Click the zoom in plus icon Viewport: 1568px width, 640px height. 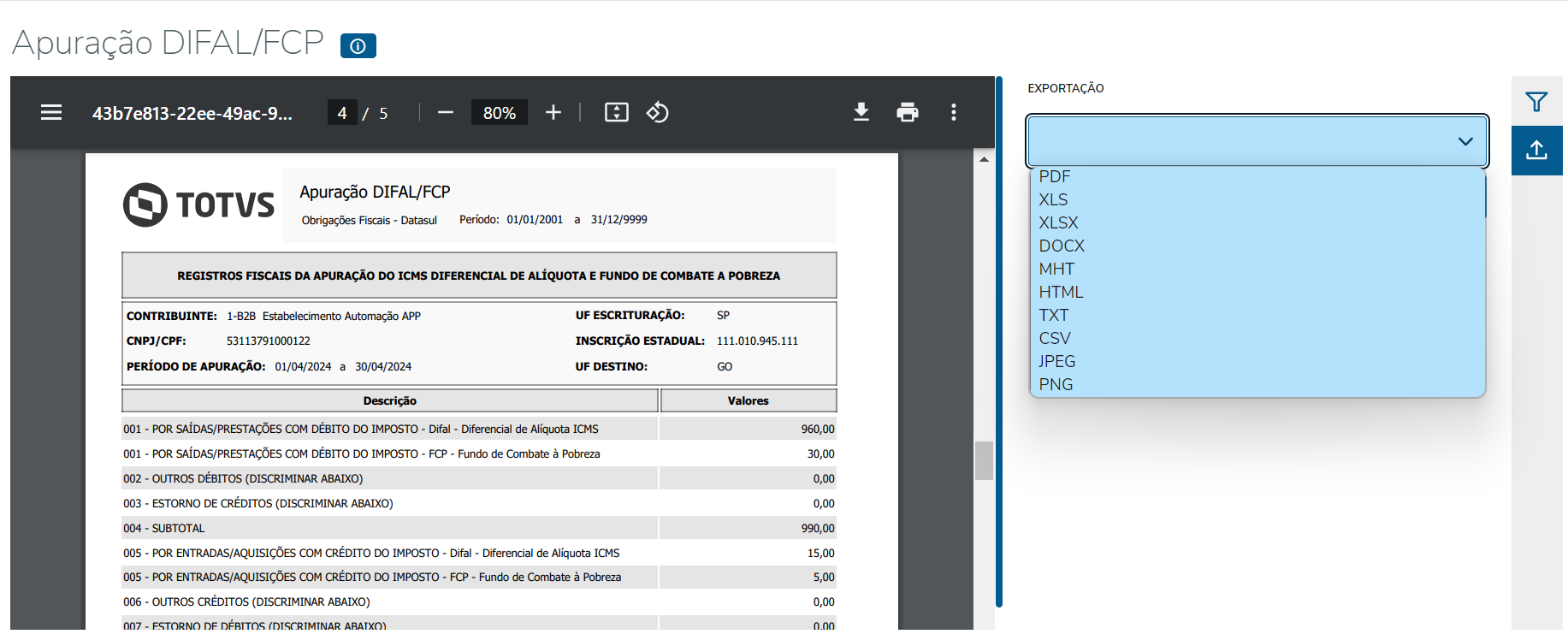point(553,112)
